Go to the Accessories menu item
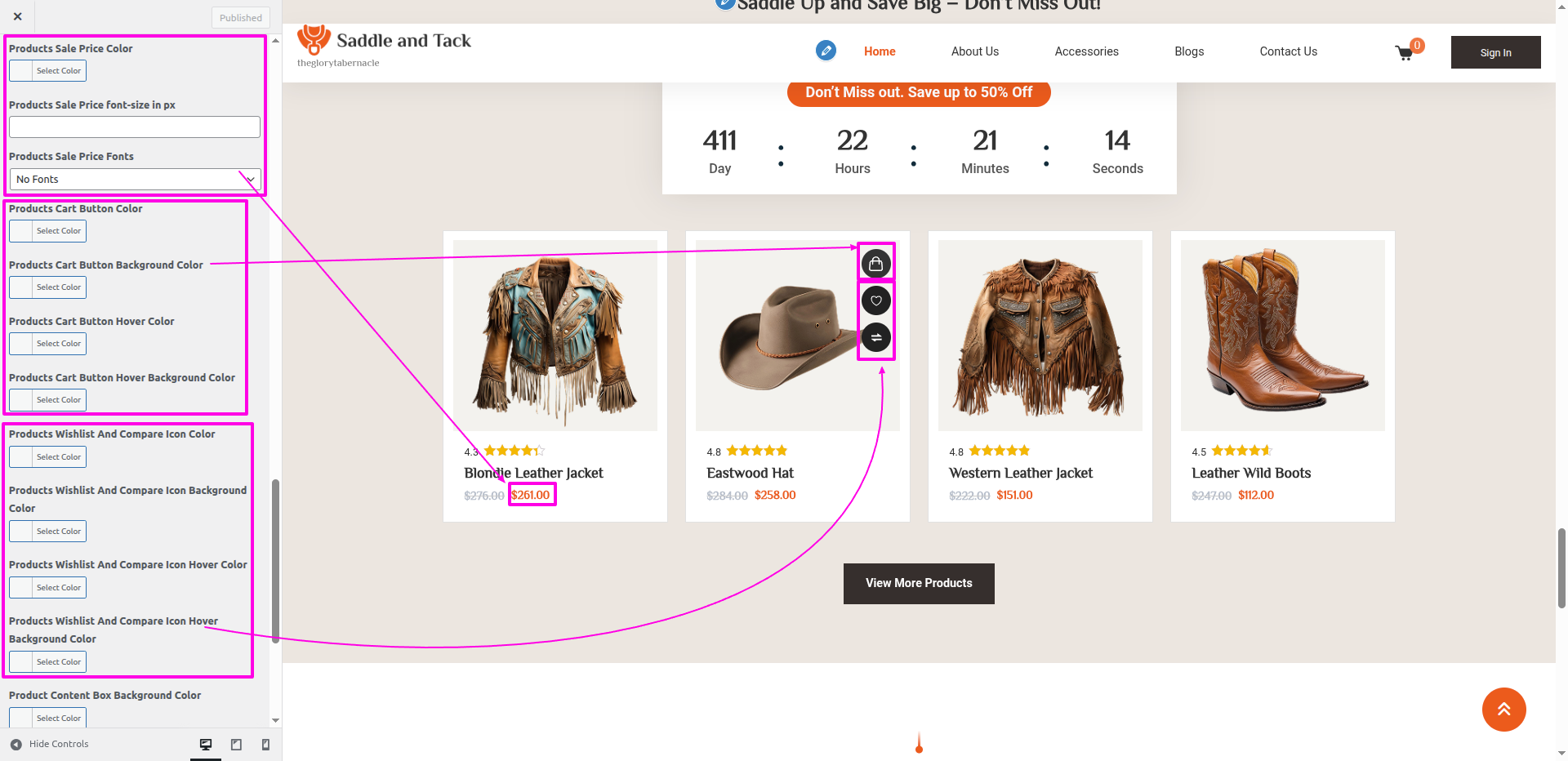Screen dimensions: 1568x761 tap(1086, 51)
